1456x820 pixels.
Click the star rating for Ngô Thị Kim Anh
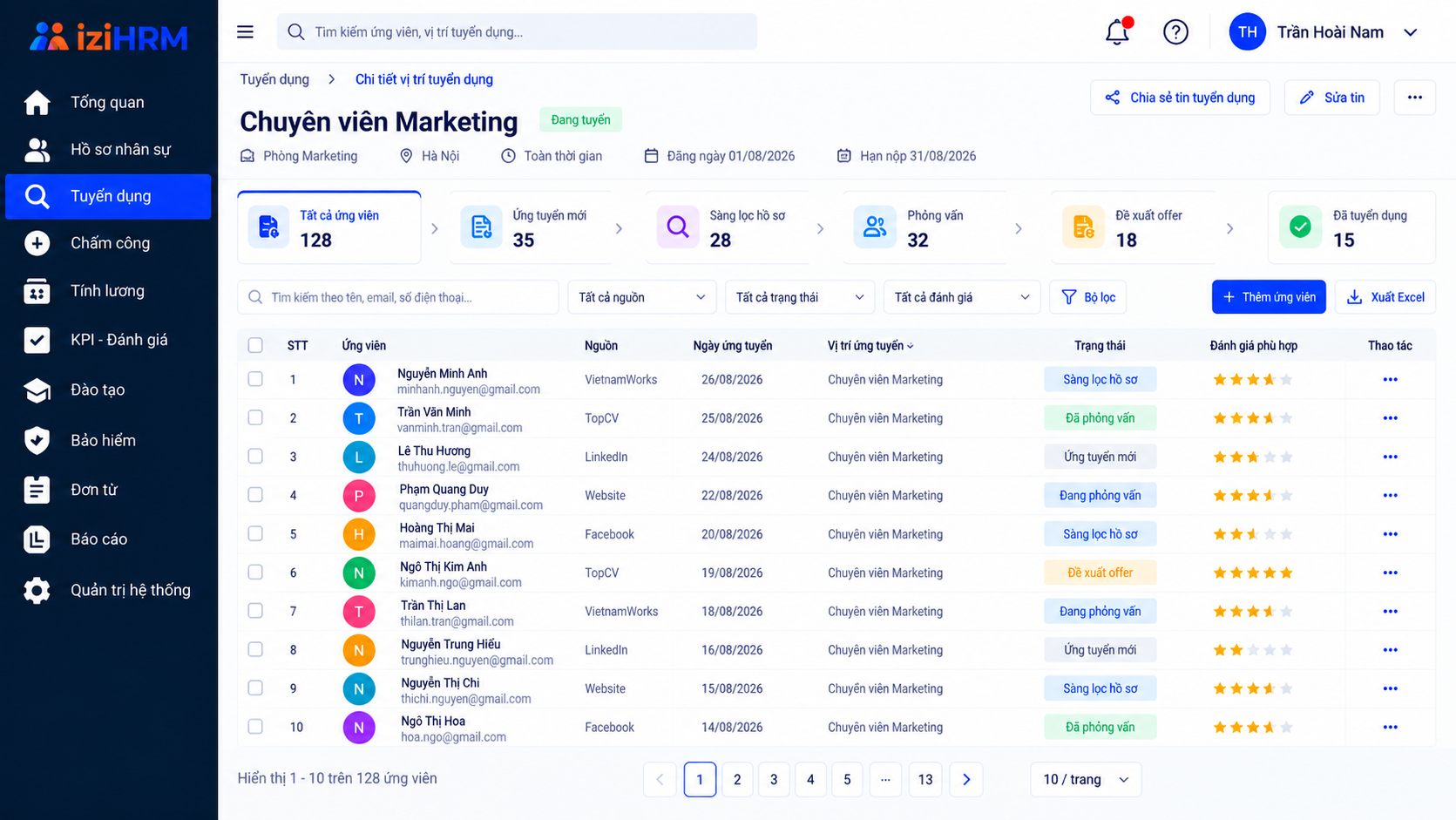click(x=1253, y=573)
